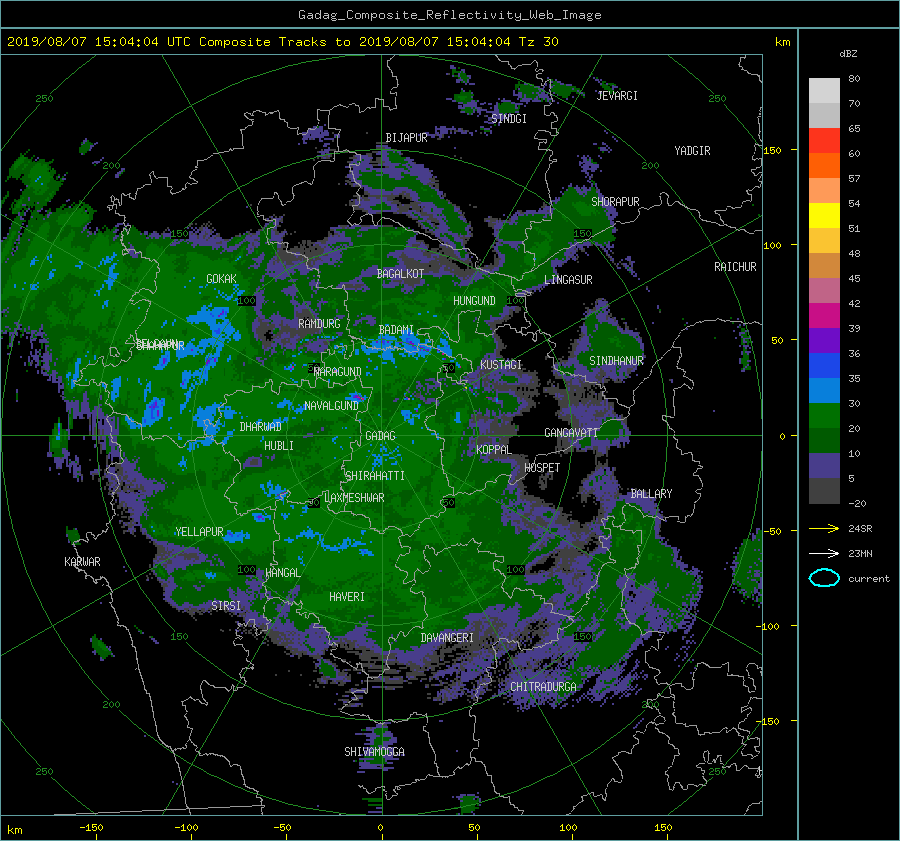
Task: Click the LAXMESHWAR city label
Action: pyautogui.click(x=354, y=498)
